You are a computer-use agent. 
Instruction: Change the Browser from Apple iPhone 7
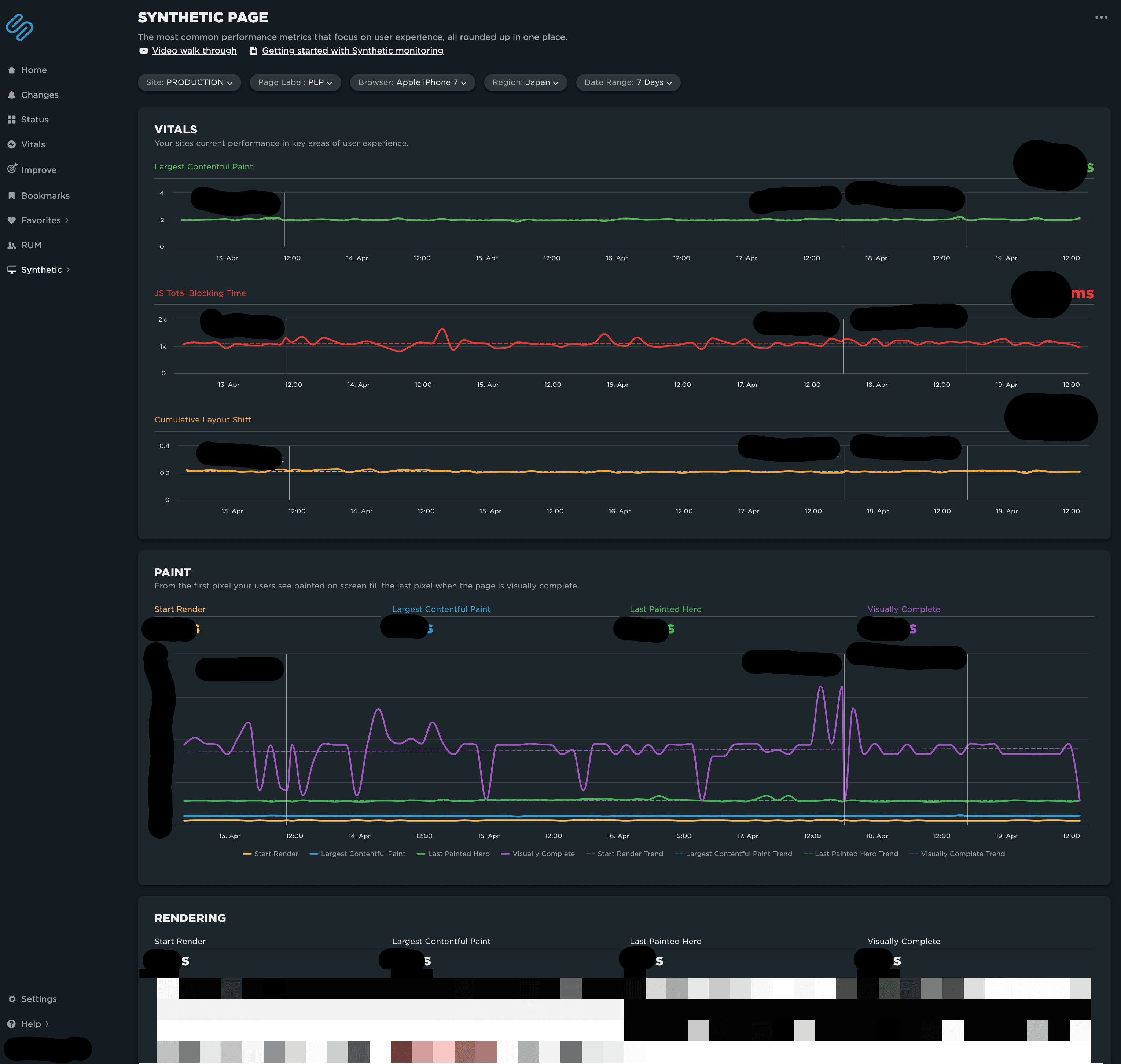(x=412, y=82)
